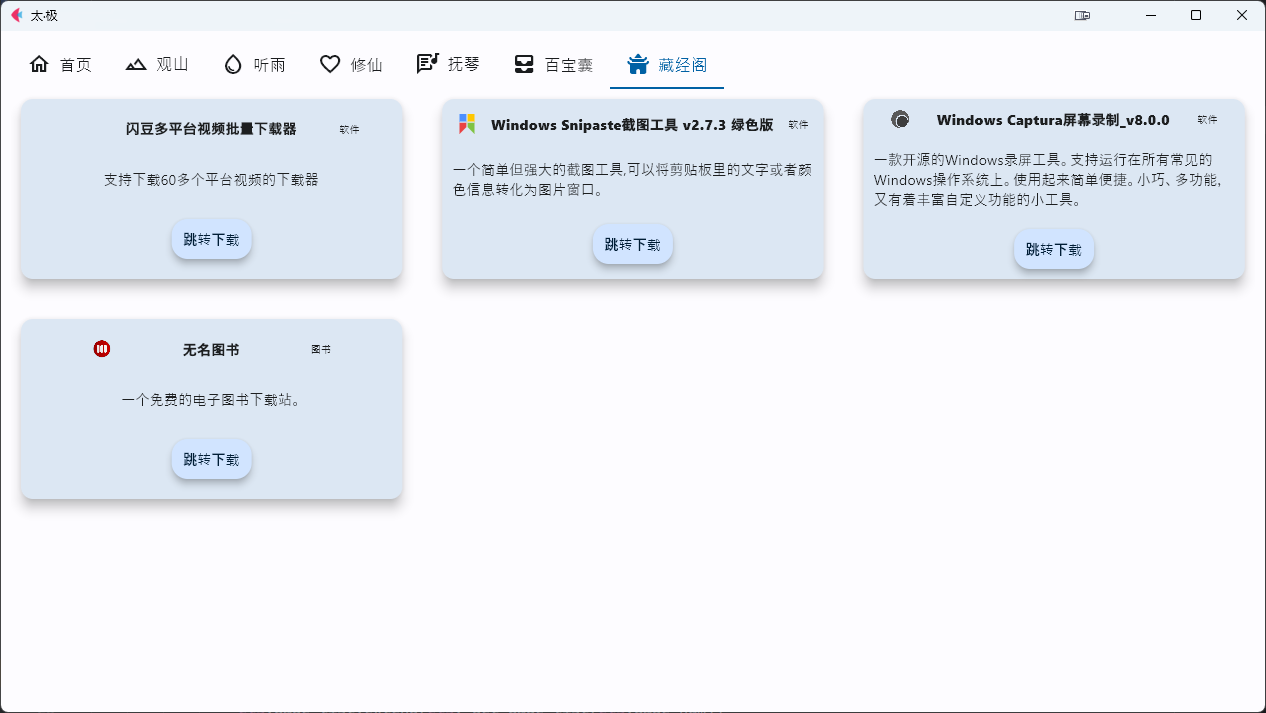
Task: Click the widget icon in the title bar
Action: pyautogui.click(x=1081, y=16)
